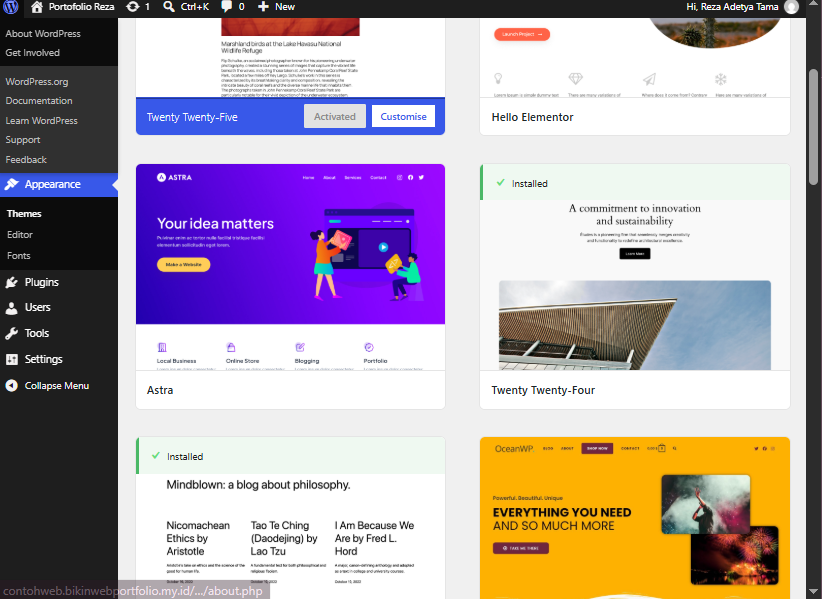822x599 pixels.
Task: Open the Learn WordPress link
Action: coord(41,121)
